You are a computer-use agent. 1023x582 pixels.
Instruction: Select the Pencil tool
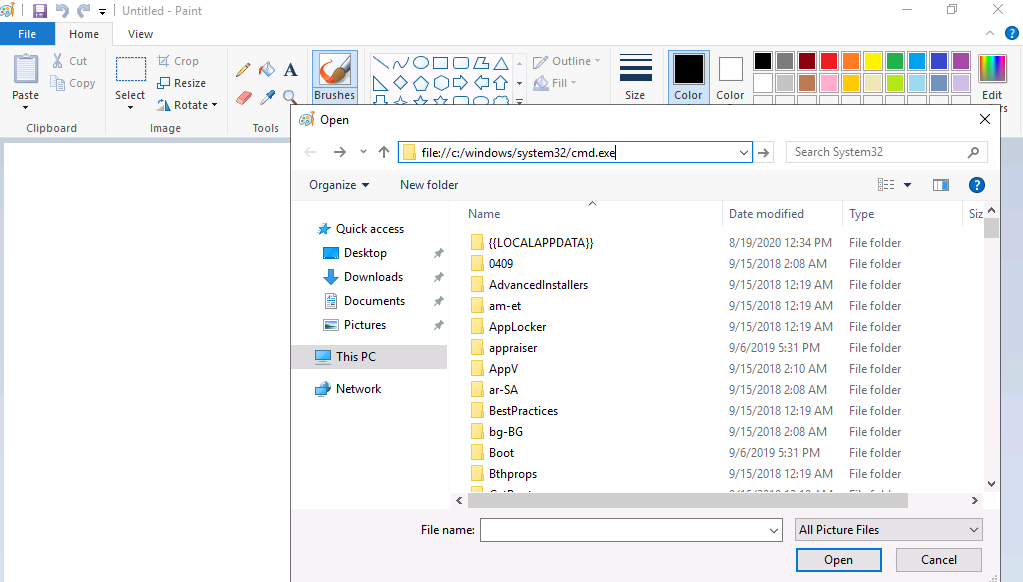coord(243,69)
